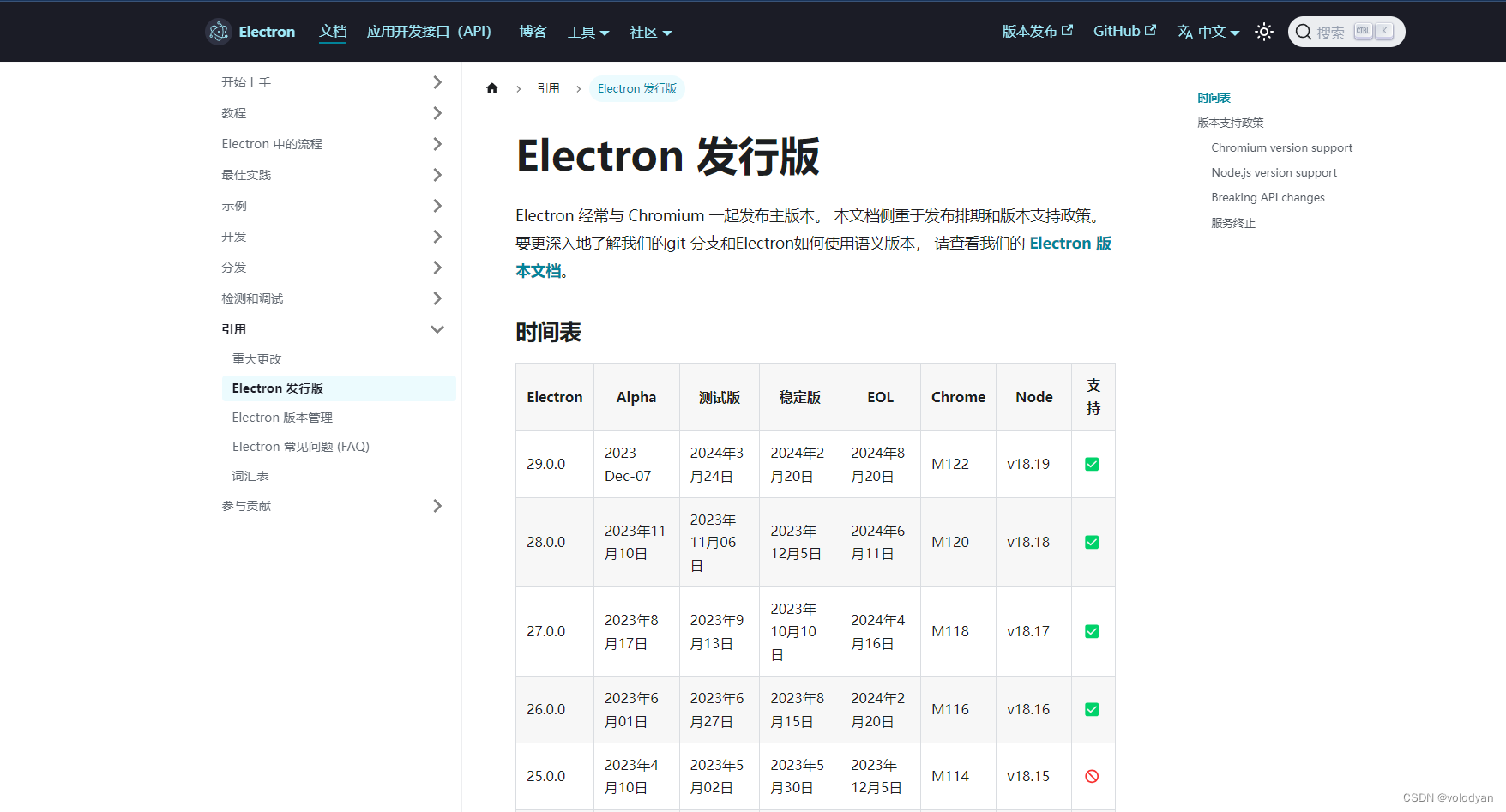The width and height of the screenshot is (1506, 812).
Task: Click the external link icon beside GitHub
Action: pyautogui.click(x=1151, y=30)
